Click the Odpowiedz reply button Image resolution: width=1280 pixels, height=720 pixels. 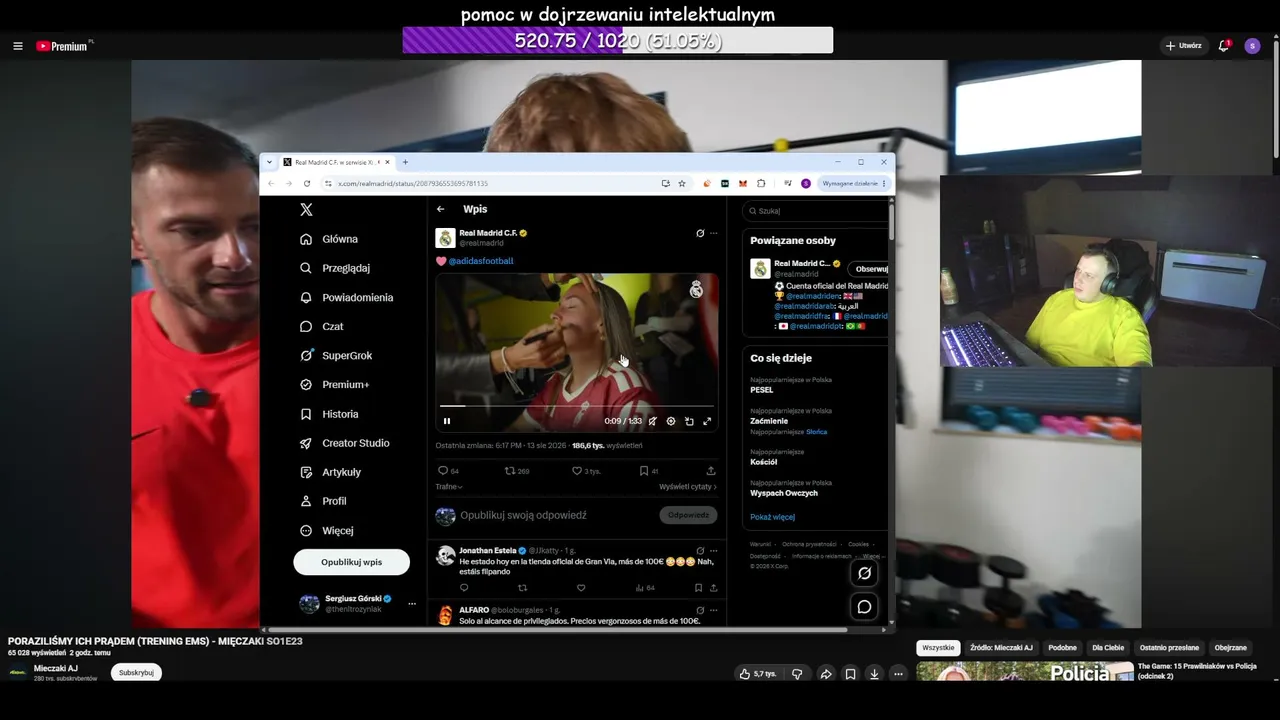tap(688, 515)
